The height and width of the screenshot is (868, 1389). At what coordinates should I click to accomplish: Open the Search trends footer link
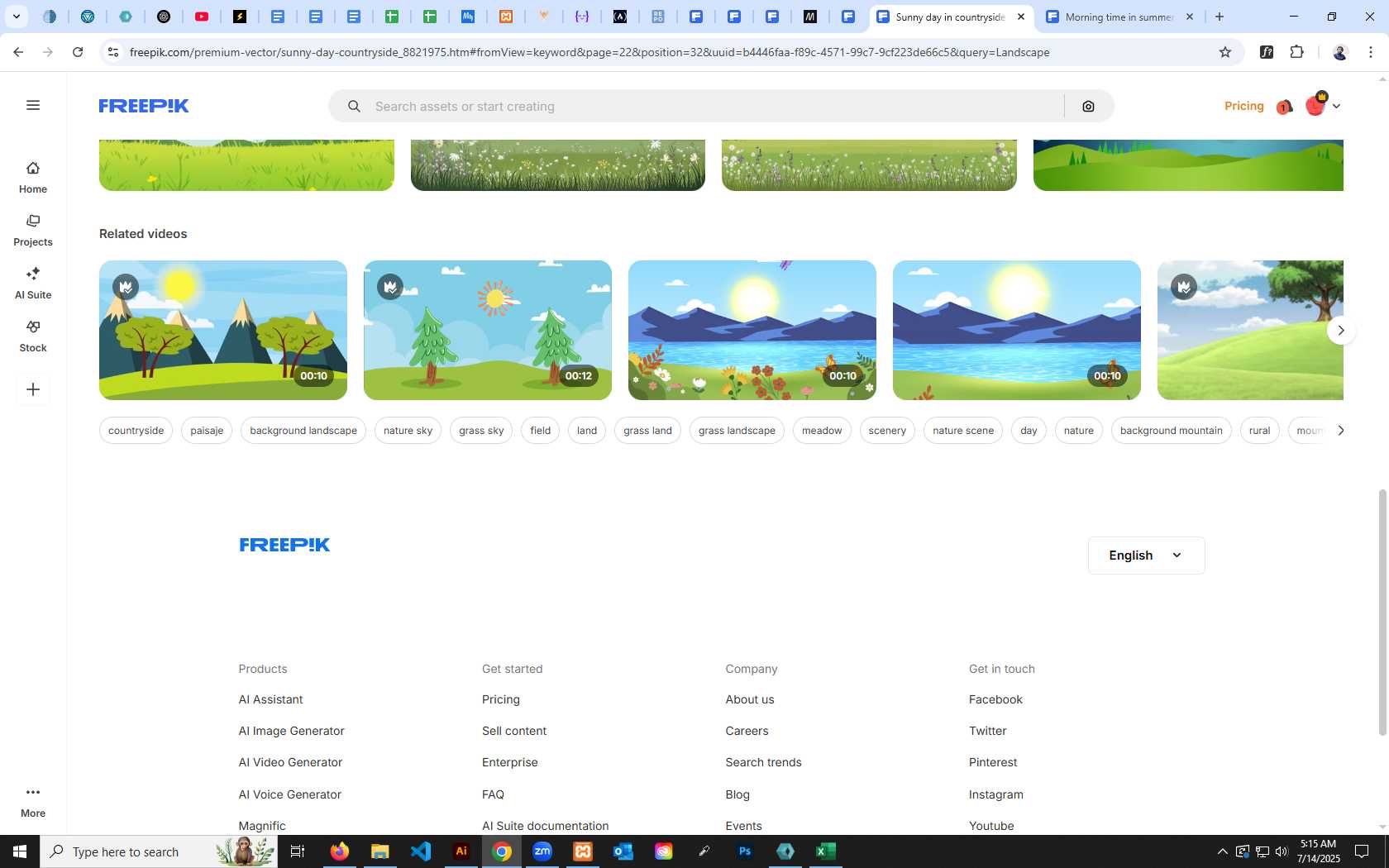pyautogui.click(x=763, y=762)
